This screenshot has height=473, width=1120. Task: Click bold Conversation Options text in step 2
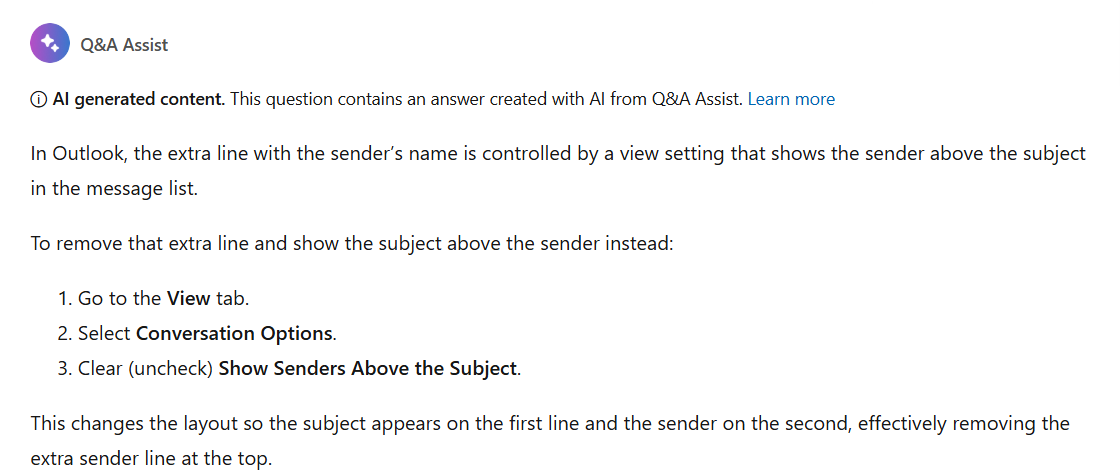point(234,334)
